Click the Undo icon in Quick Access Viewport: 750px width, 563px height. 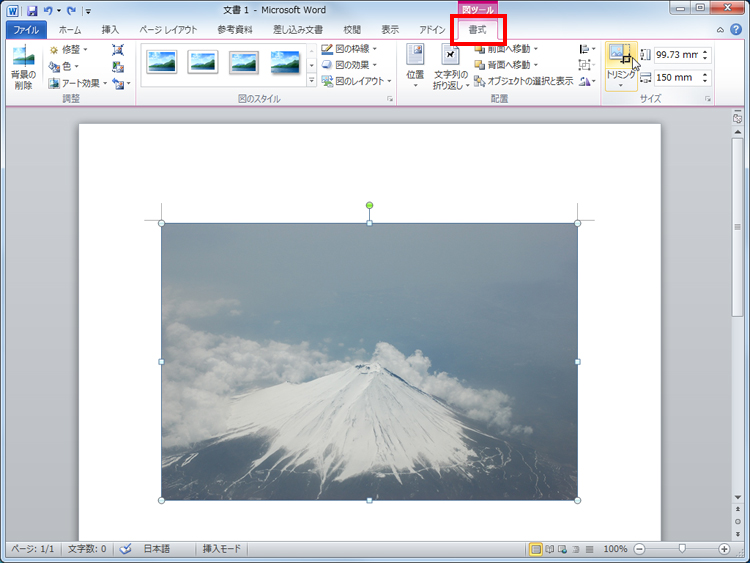[48, 11]
